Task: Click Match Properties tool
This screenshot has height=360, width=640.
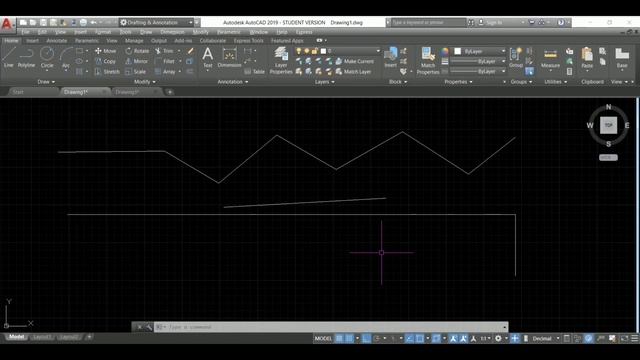Action: pos(428,60)
